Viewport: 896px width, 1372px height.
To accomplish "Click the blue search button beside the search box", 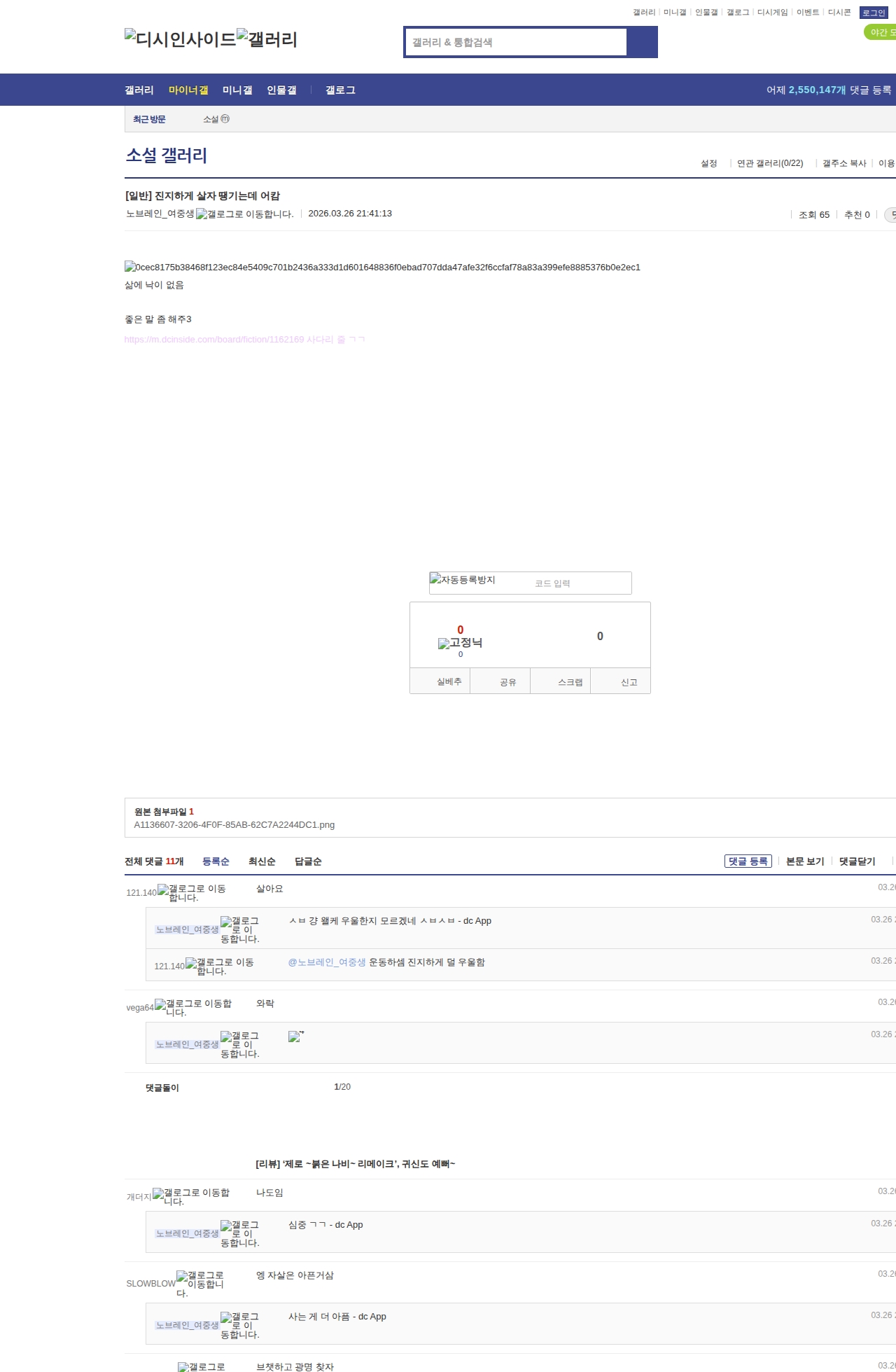I will [642, 42].
